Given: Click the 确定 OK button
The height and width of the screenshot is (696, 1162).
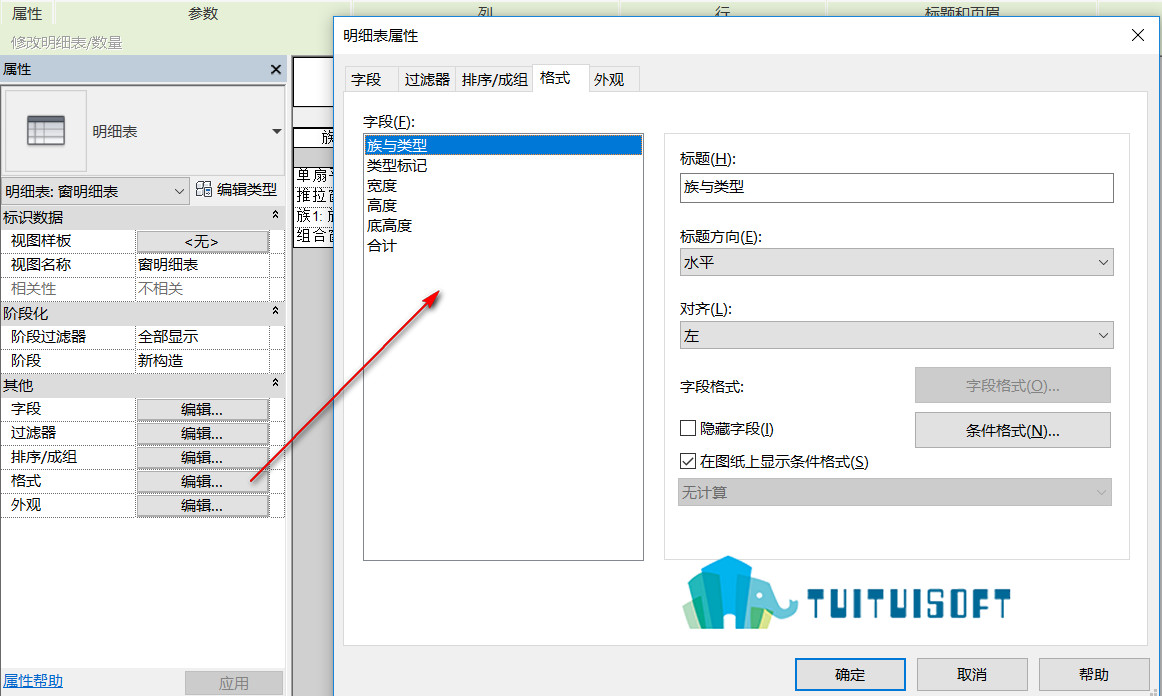Looking at the screenshot, I should tap(850, 675).
